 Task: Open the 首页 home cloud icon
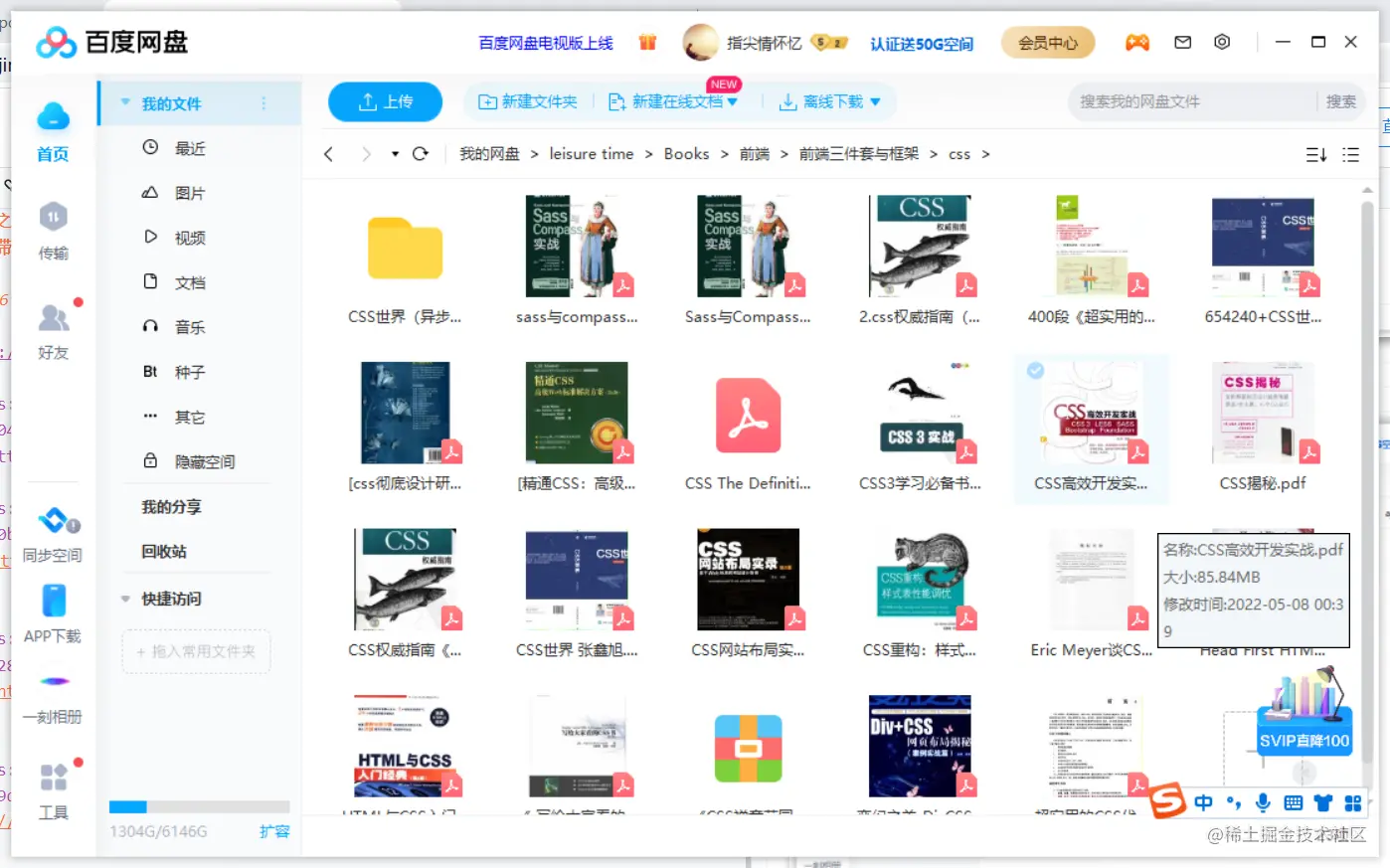click(53, 117)
